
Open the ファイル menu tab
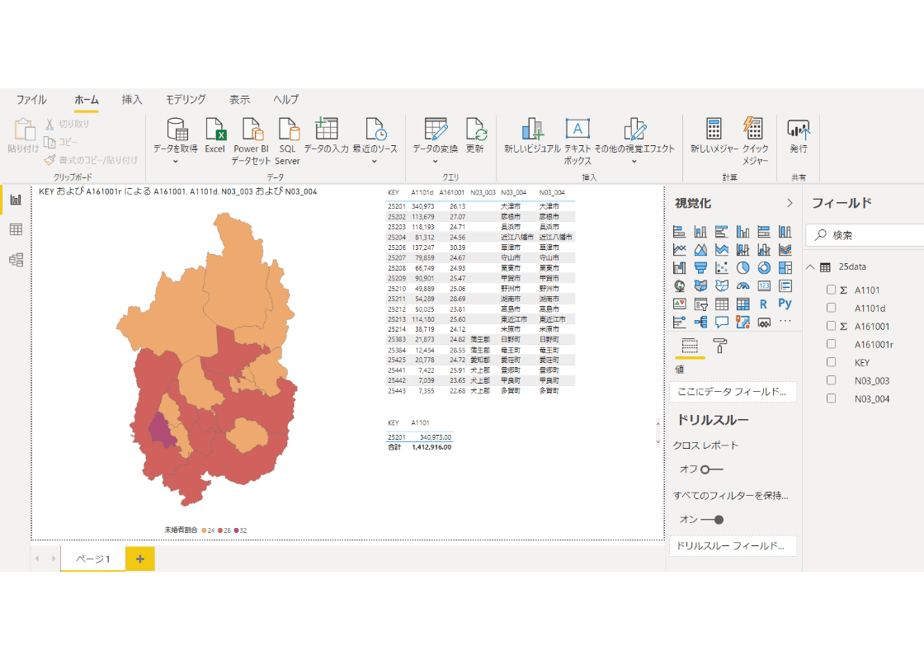coord(31,100)
